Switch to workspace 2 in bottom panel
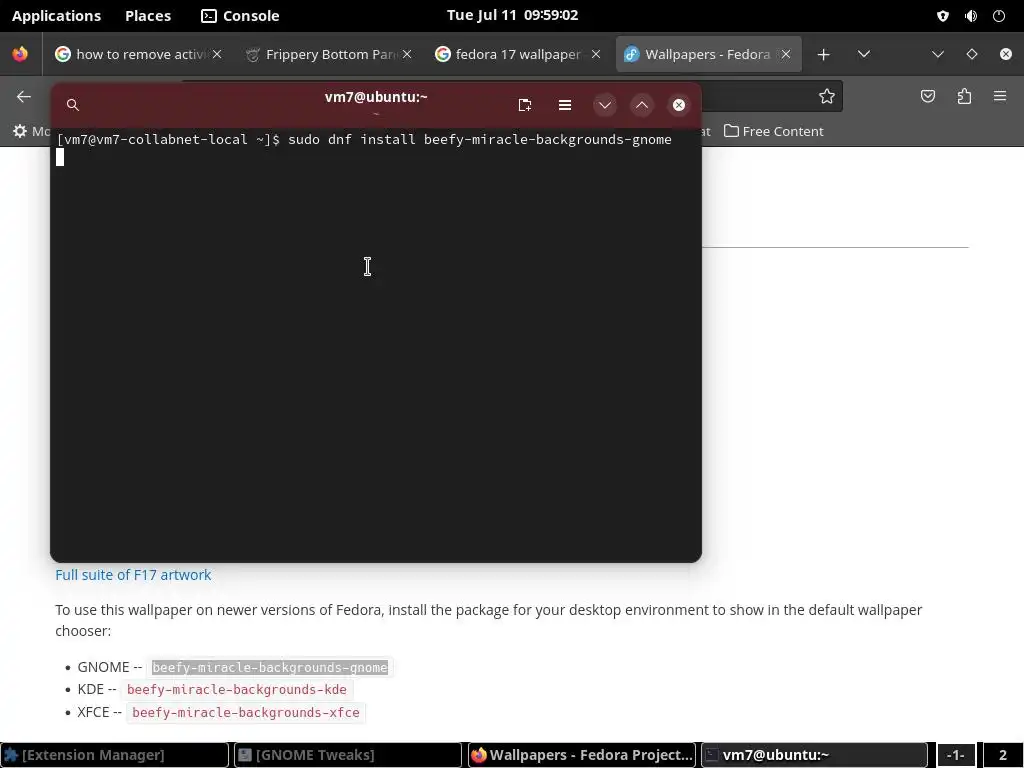The width and height of the screenshot is (1024, 768). (x=1002, y=755)
